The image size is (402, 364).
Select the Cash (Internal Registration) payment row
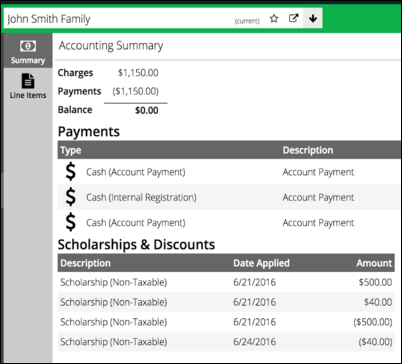(x=229, y=197)
